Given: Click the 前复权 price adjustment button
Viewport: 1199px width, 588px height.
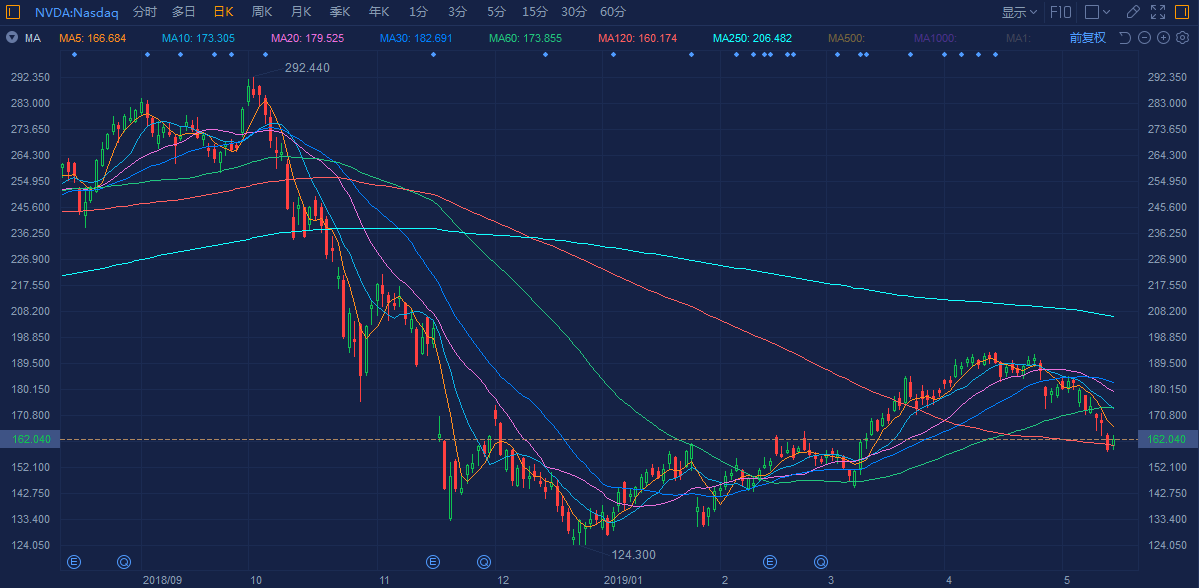Looking at the screenshot, I should (1087, 38).
